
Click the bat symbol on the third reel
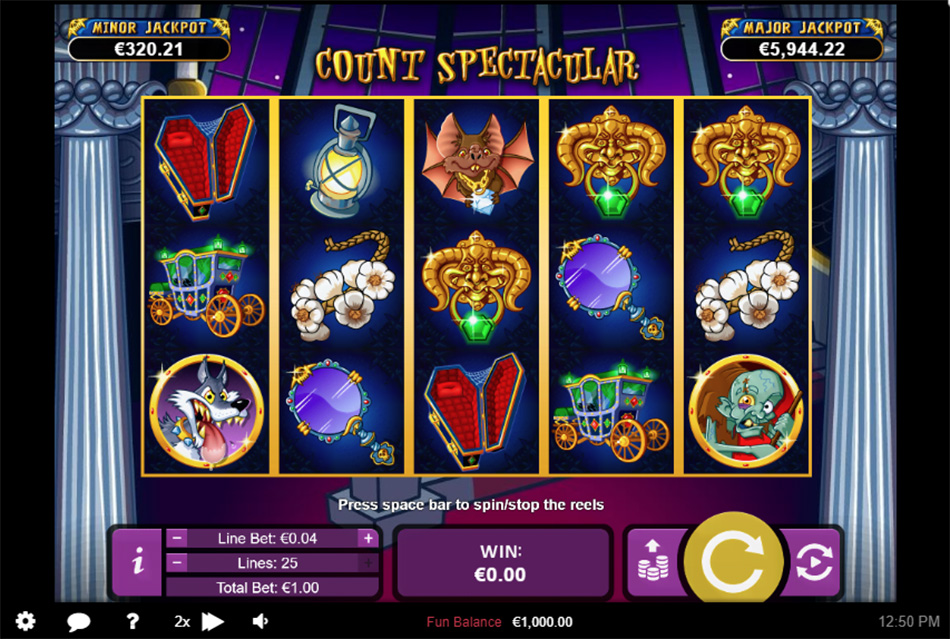pyautogui.click(x=477, y=161)
